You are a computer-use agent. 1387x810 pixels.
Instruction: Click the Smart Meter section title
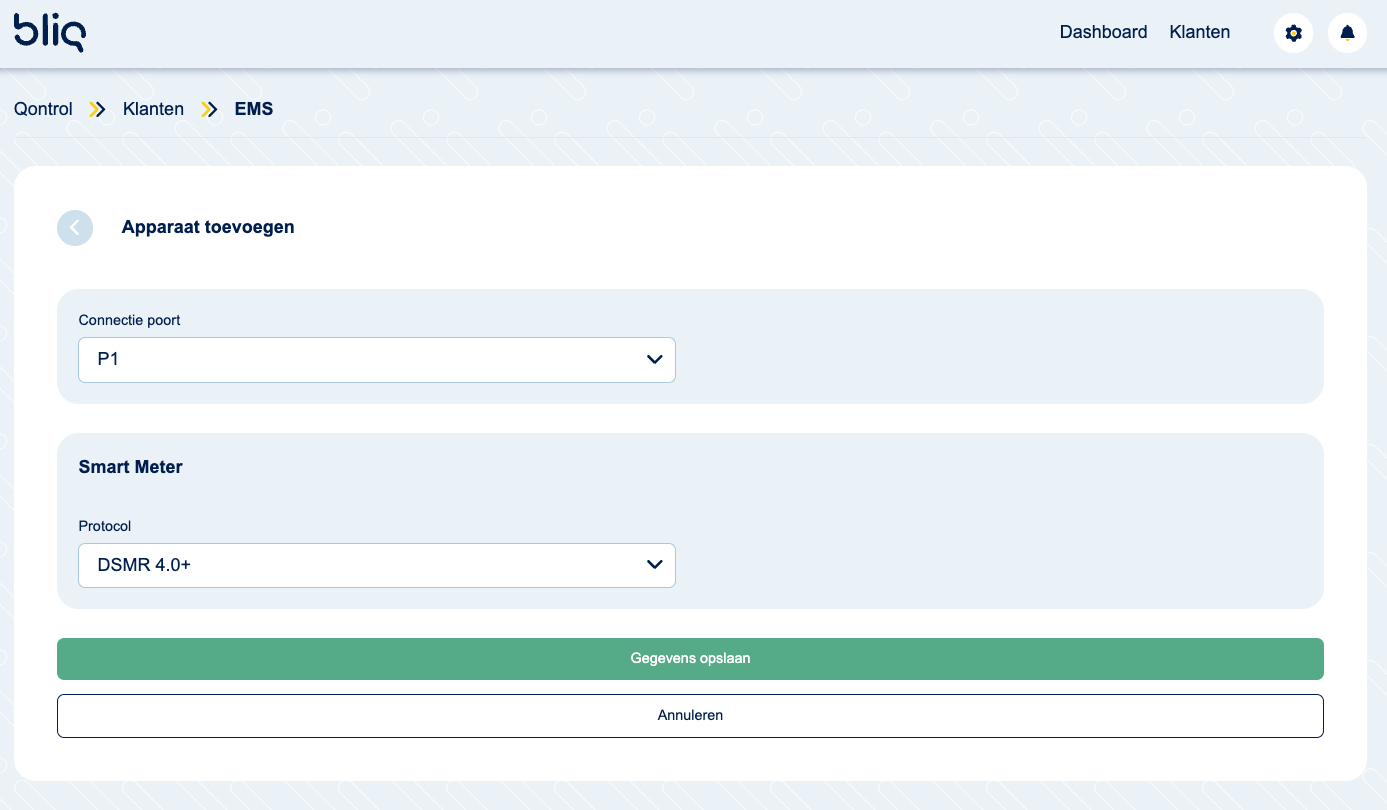130,467
